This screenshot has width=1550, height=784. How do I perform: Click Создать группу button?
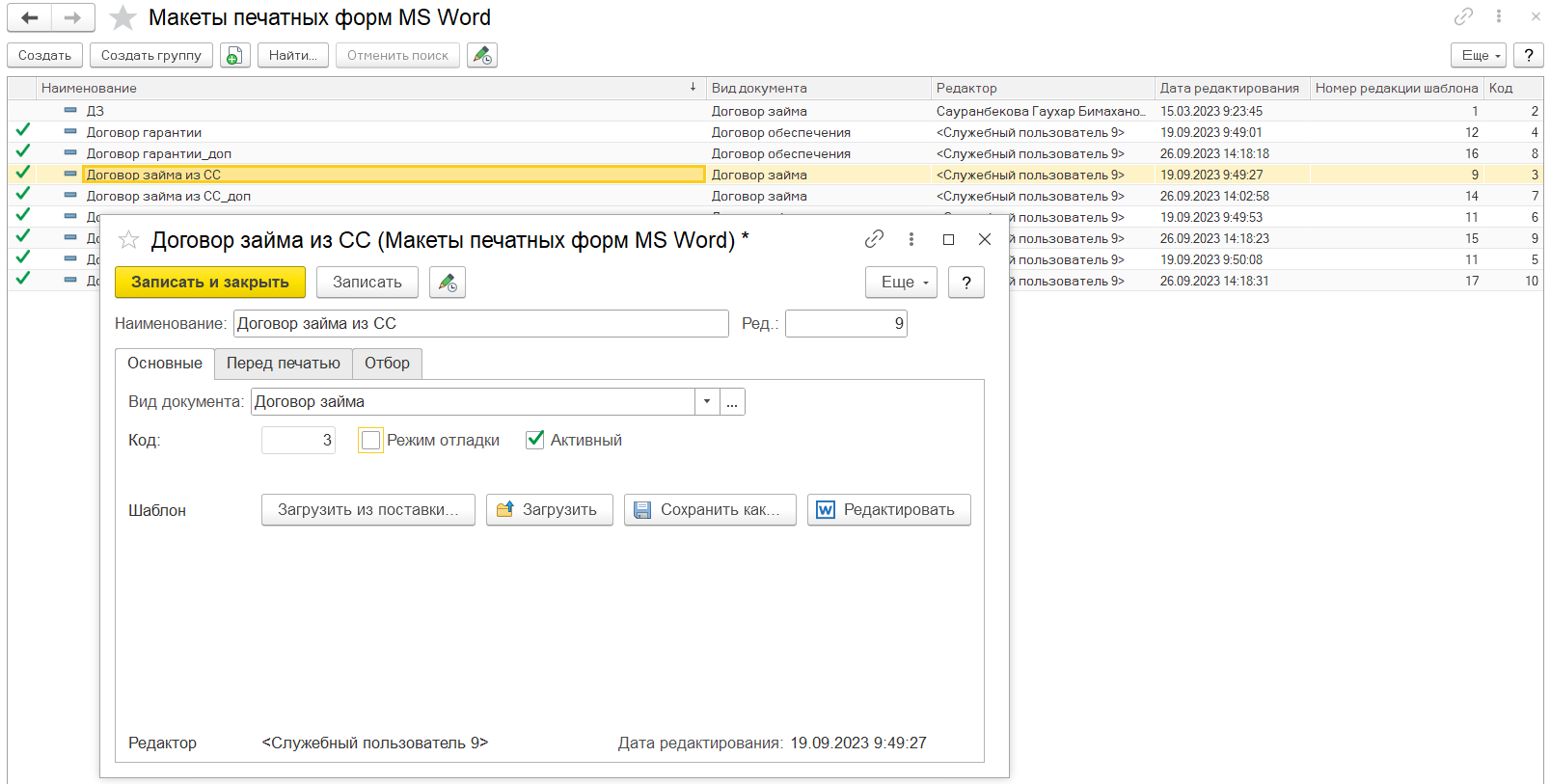pos(151,56)
